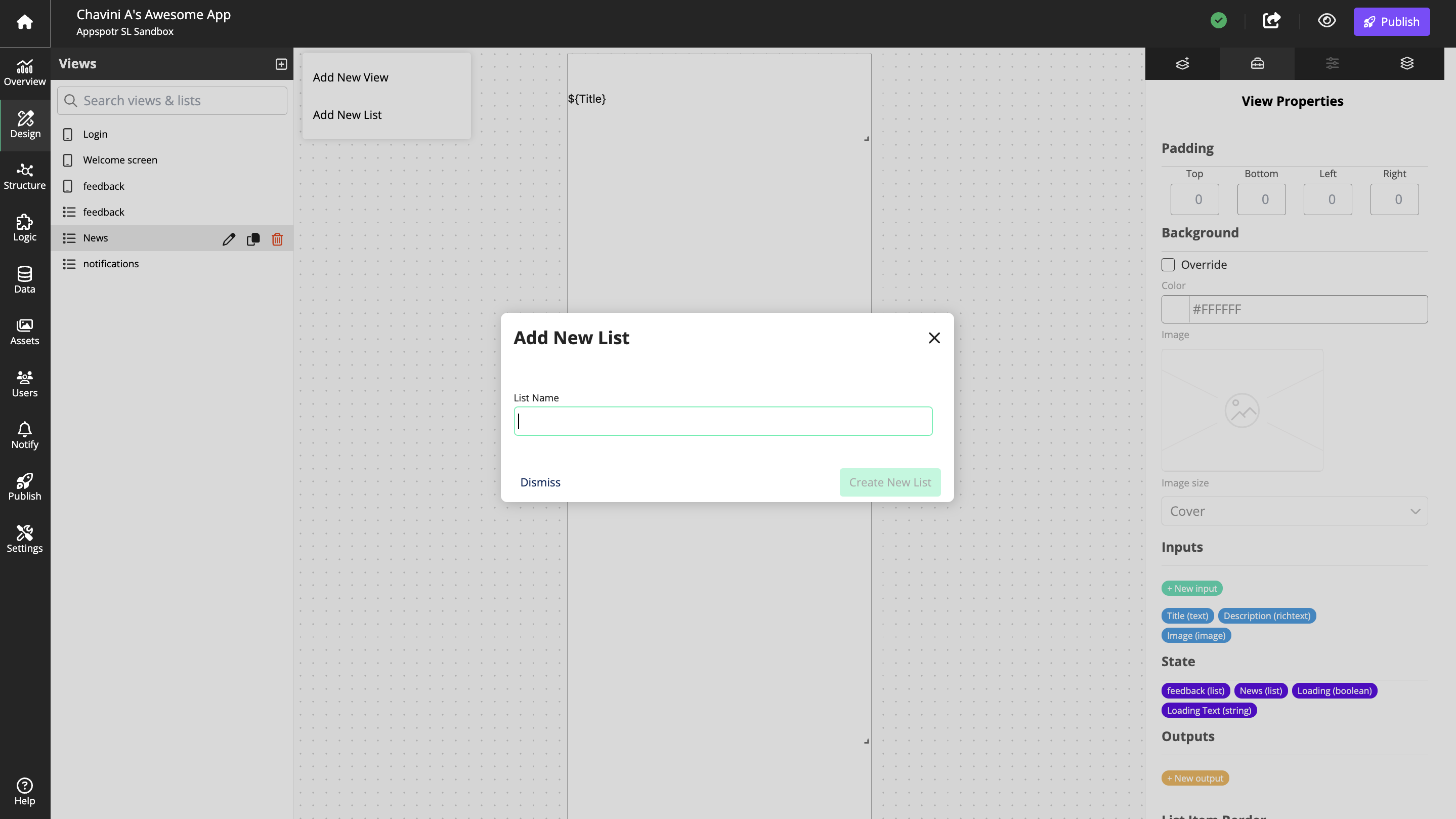Click the Publish button in header

tap(1392, 21)
